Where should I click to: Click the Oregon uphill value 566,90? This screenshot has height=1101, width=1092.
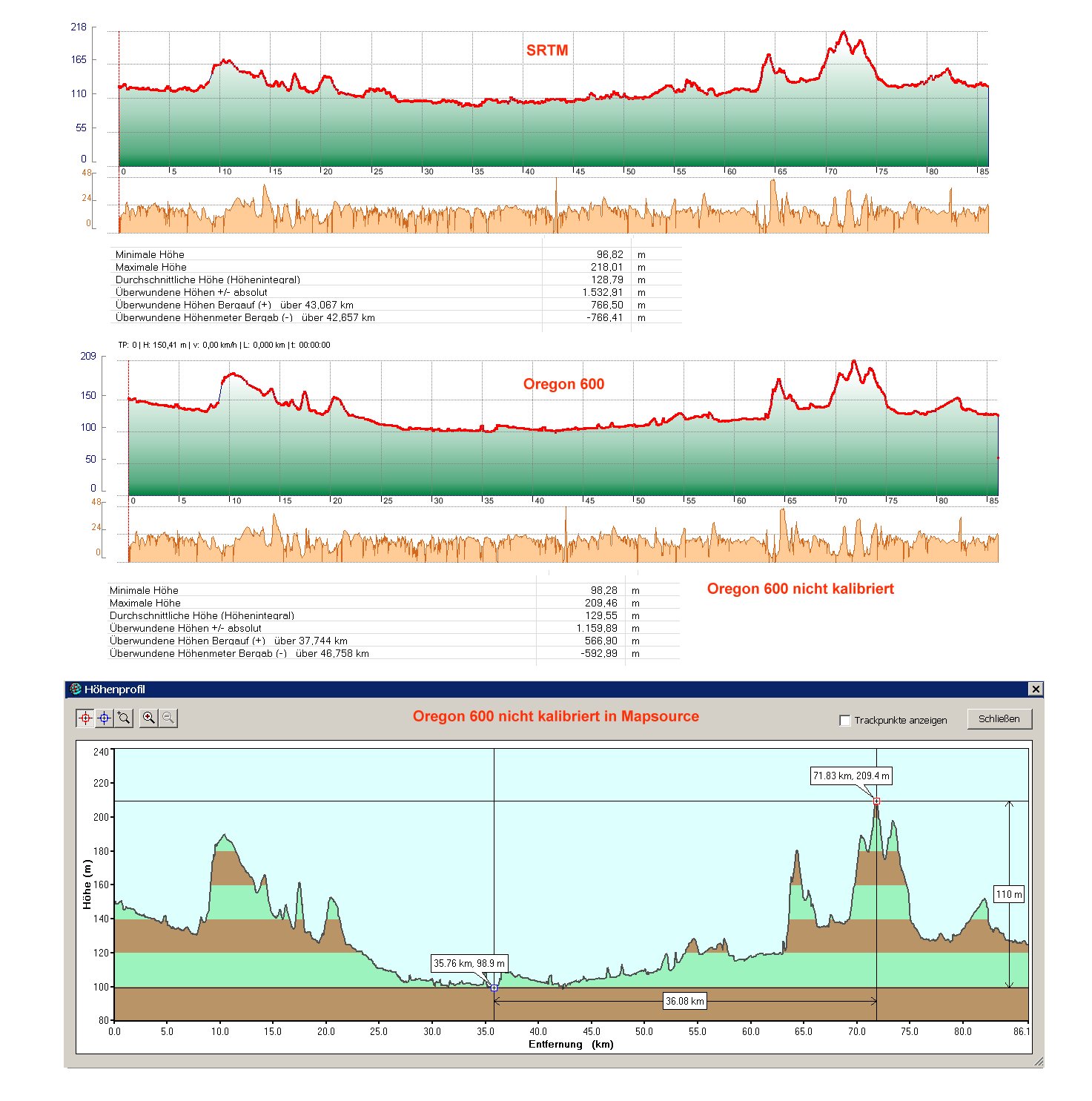tap(600, 641)
